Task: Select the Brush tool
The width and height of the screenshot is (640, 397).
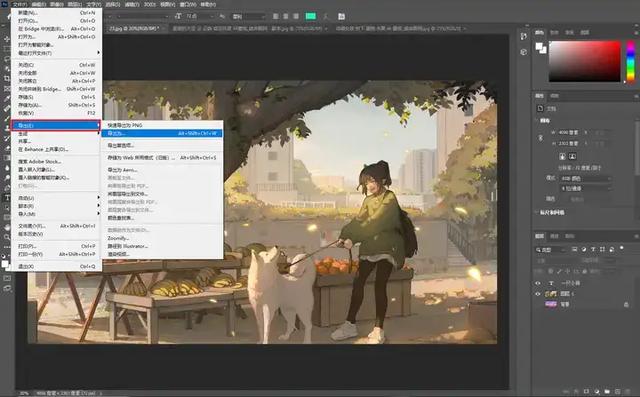Action: tap(7, 118)
